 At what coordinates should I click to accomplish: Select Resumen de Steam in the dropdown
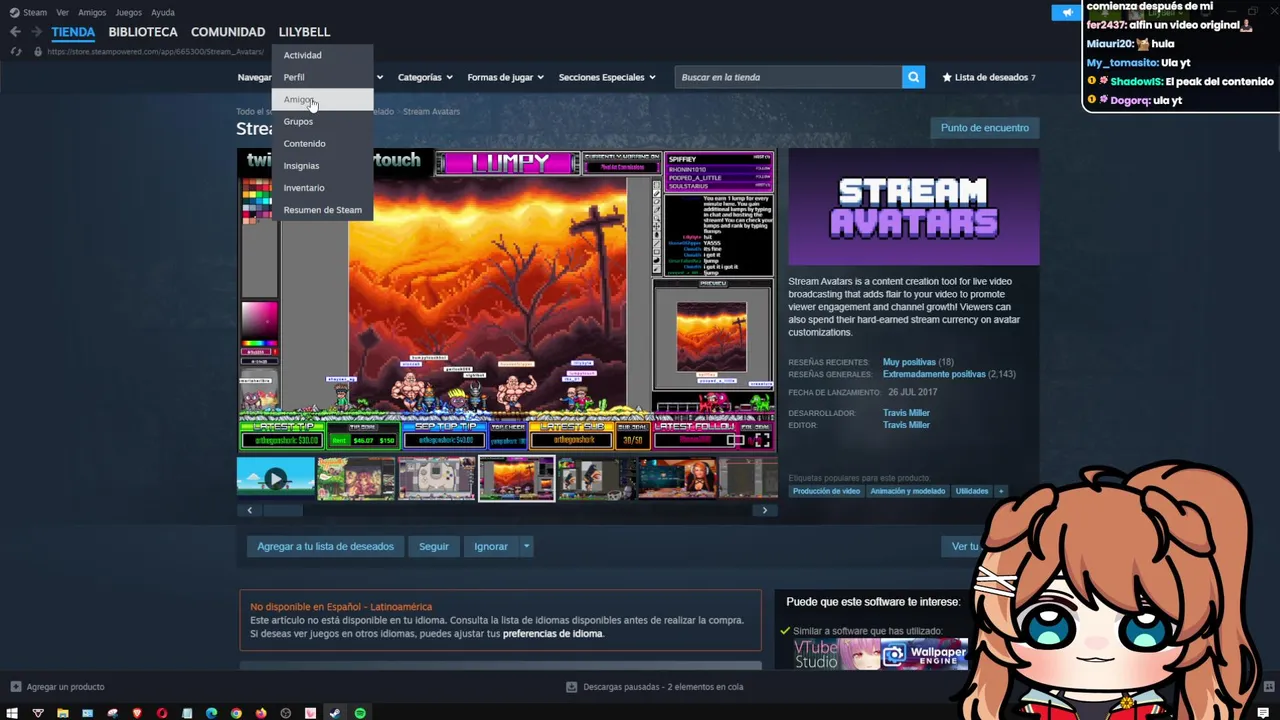(322, 209)
